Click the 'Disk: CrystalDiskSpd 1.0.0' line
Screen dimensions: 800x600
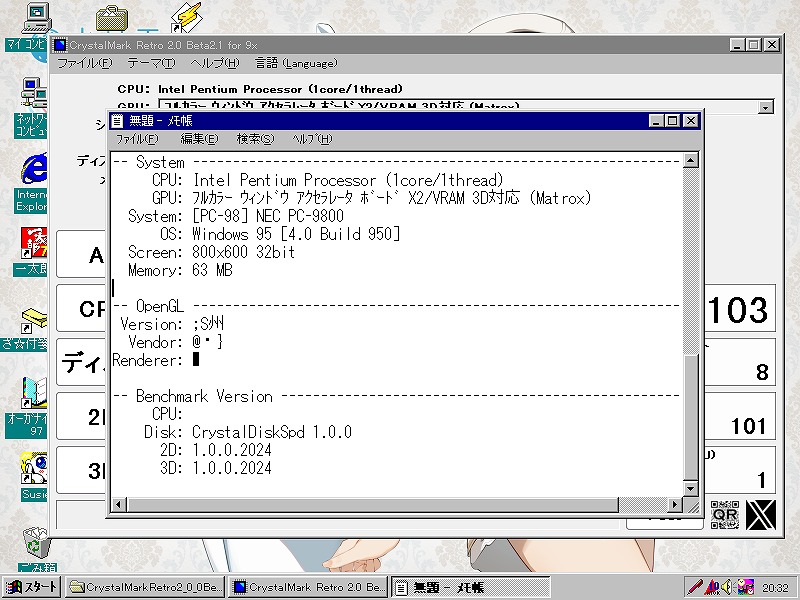click(247, 432)
